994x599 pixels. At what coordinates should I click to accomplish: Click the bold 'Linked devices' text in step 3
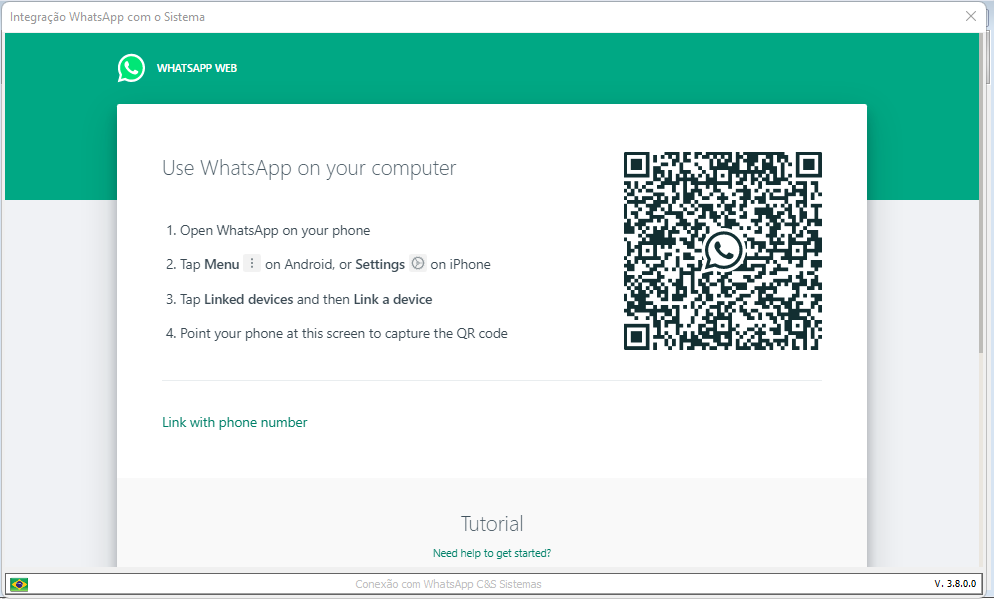[x=249, y=299]
